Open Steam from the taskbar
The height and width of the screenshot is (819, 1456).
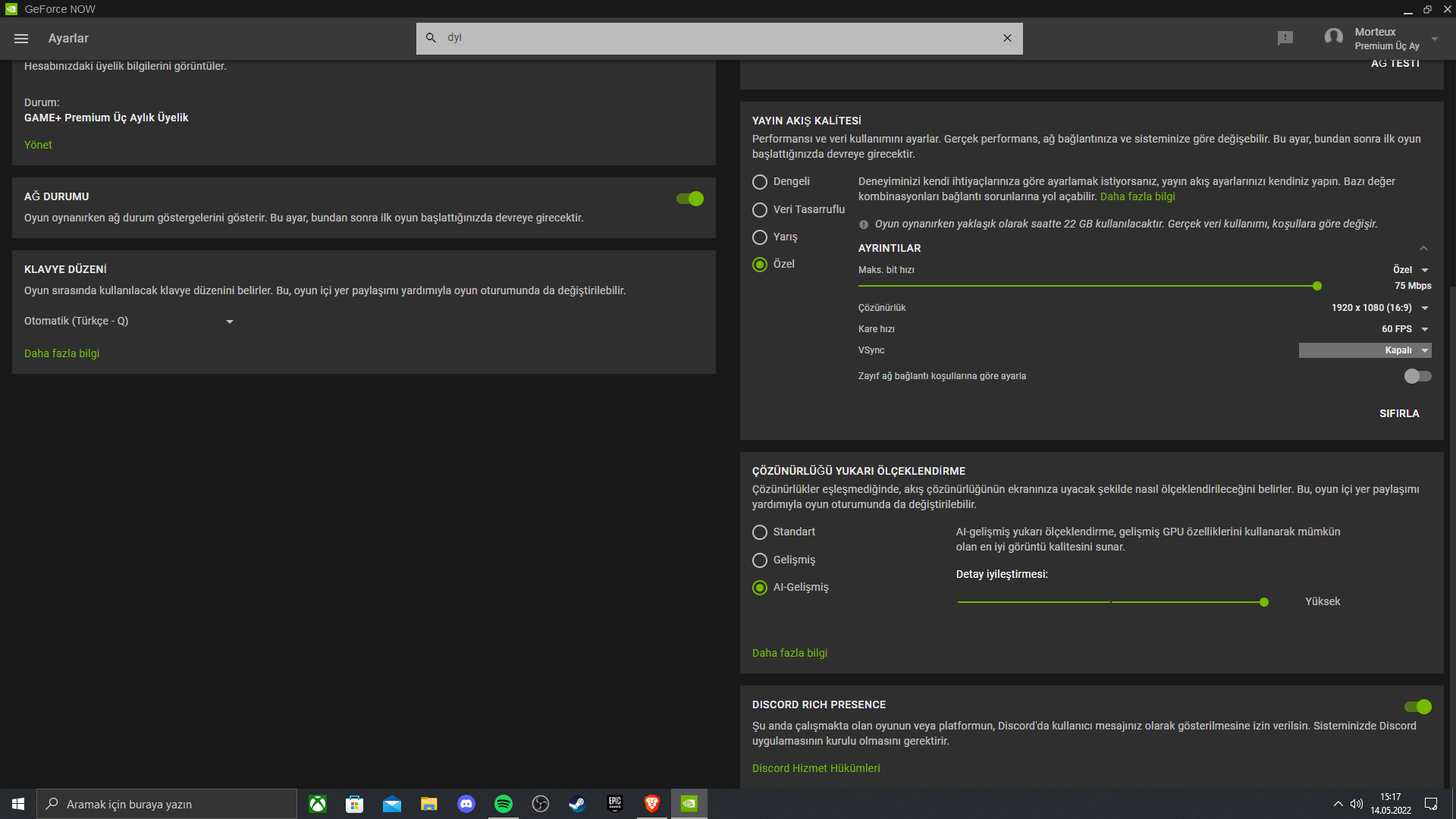[x=577, y=804]
